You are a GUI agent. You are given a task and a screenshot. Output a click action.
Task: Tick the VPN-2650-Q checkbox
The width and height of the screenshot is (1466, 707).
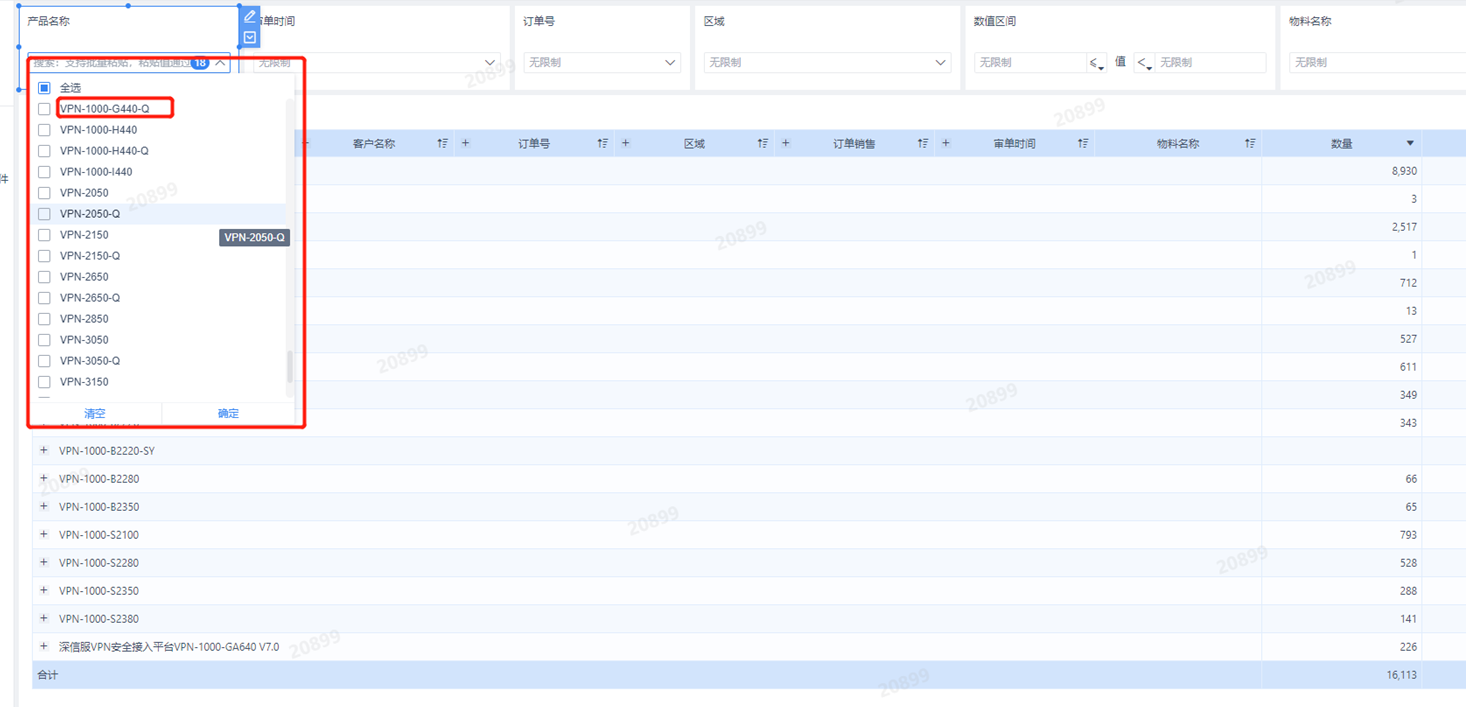tap(44, 298)
